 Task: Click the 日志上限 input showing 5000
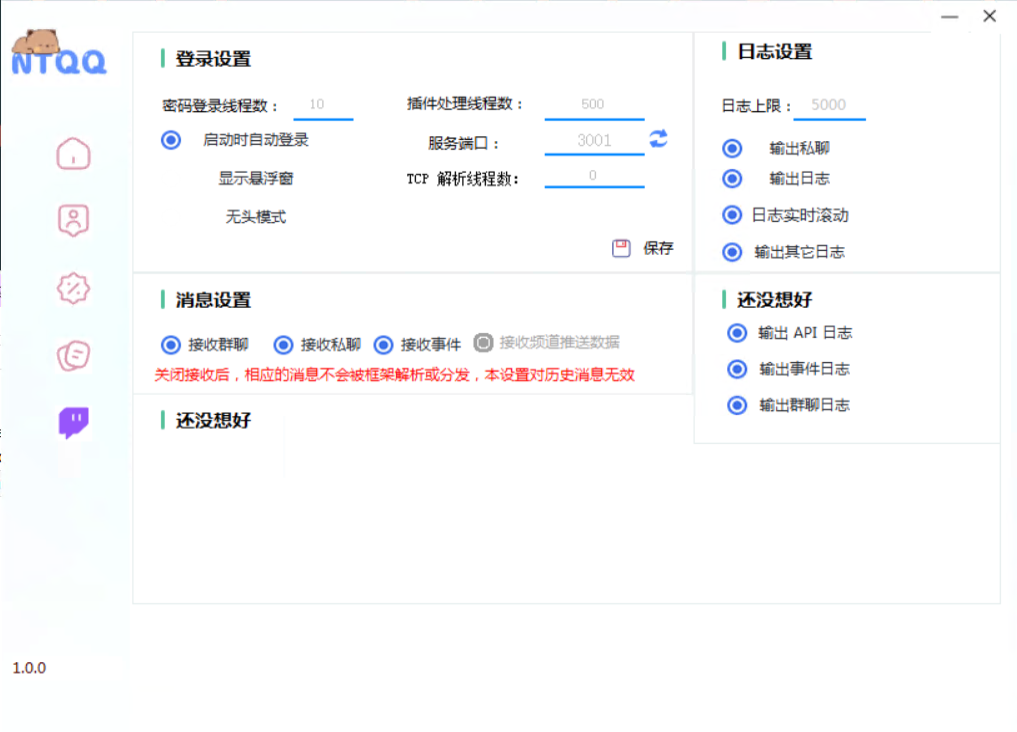[830, 104]
